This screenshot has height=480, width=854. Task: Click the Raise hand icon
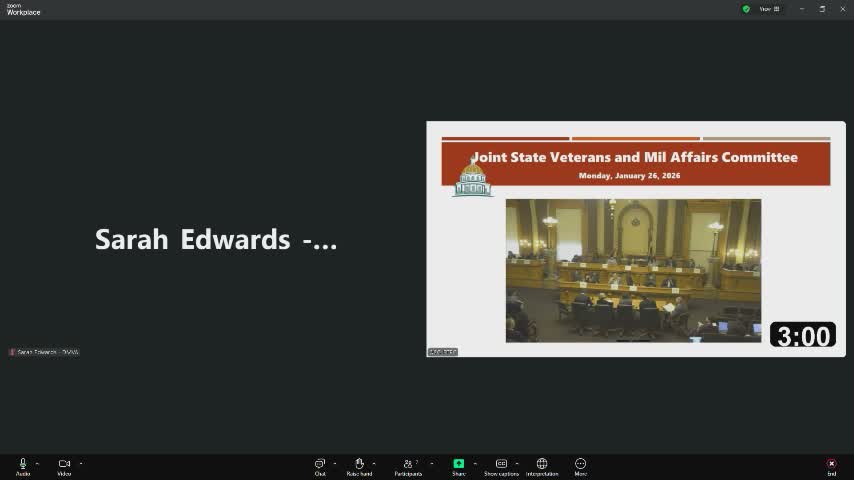coord(359,464)
